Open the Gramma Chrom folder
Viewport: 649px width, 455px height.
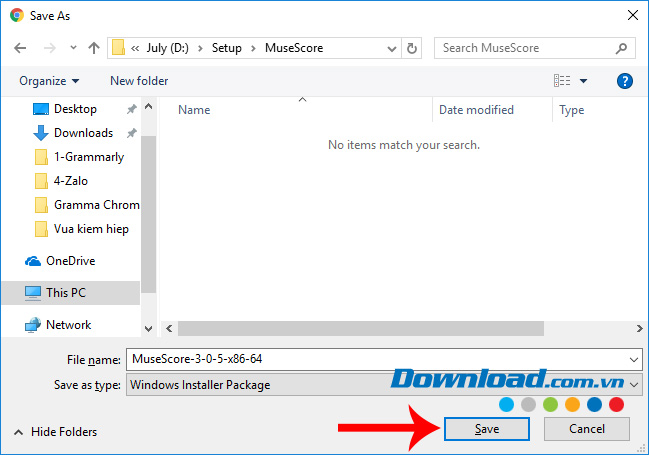click(x=96, y=205)
